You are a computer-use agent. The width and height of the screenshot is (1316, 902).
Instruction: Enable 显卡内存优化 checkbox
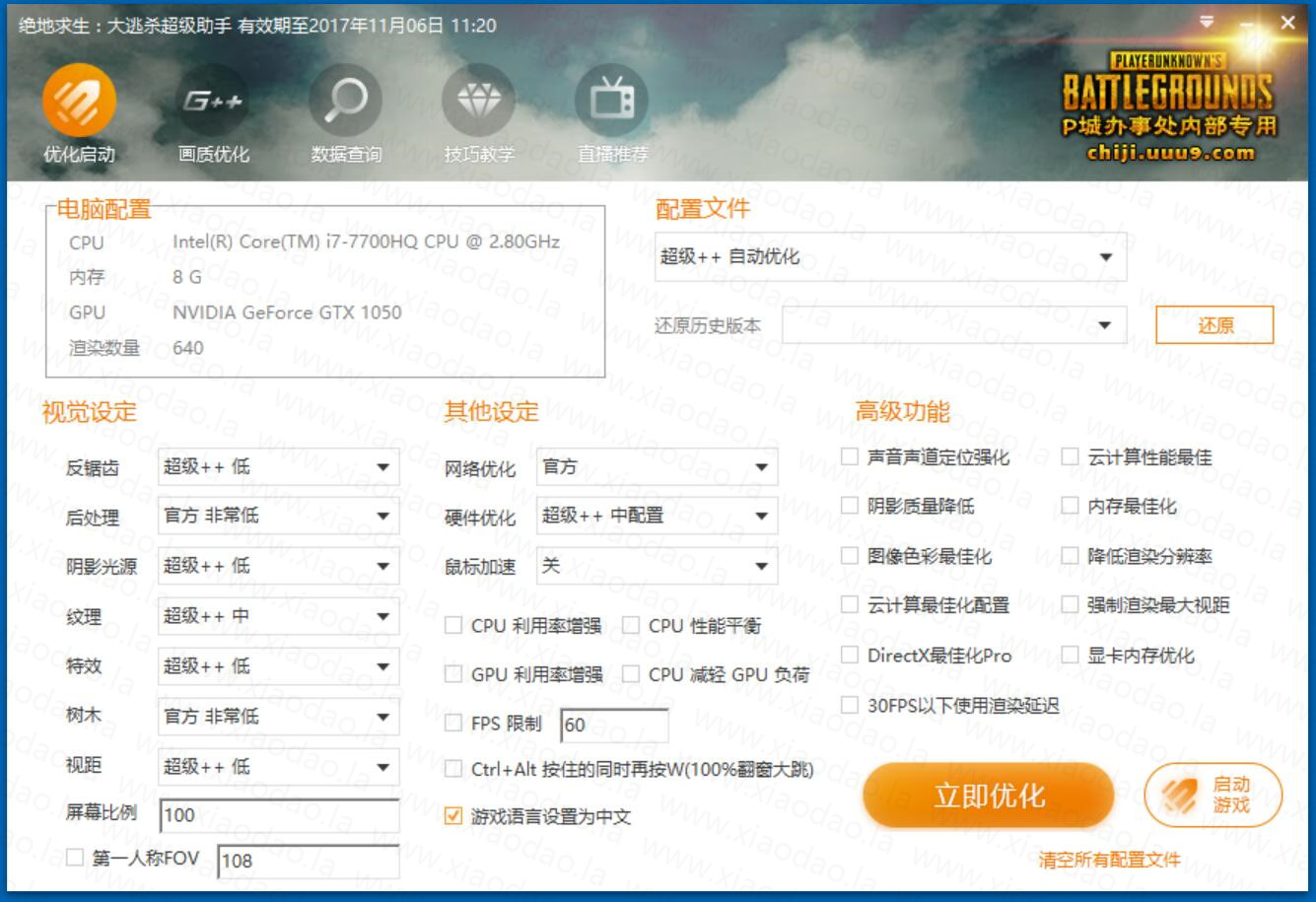click(x=1071, y=655)
